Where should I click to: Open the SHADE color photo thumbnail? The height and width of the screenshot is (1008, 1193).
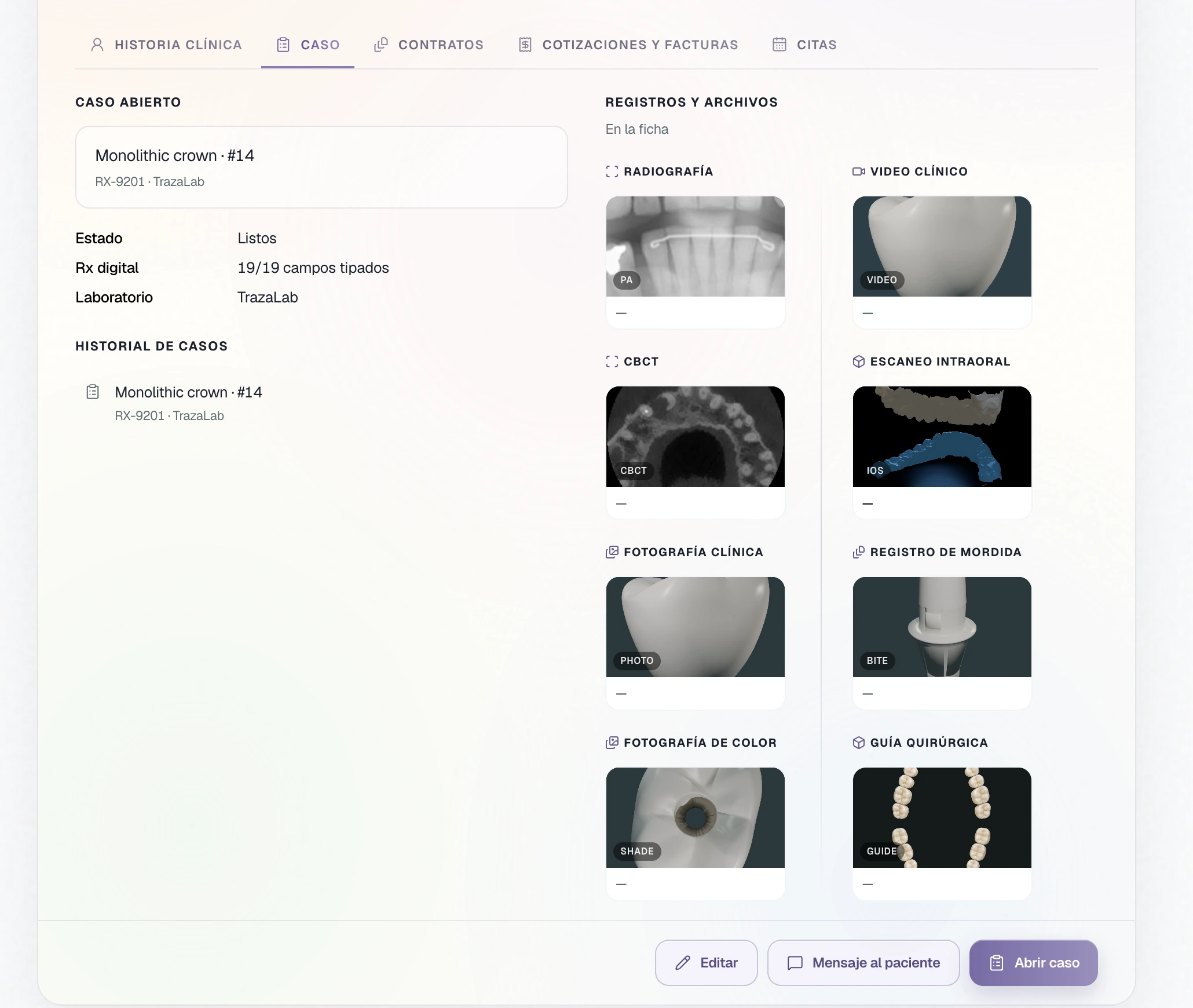(696, 817)
